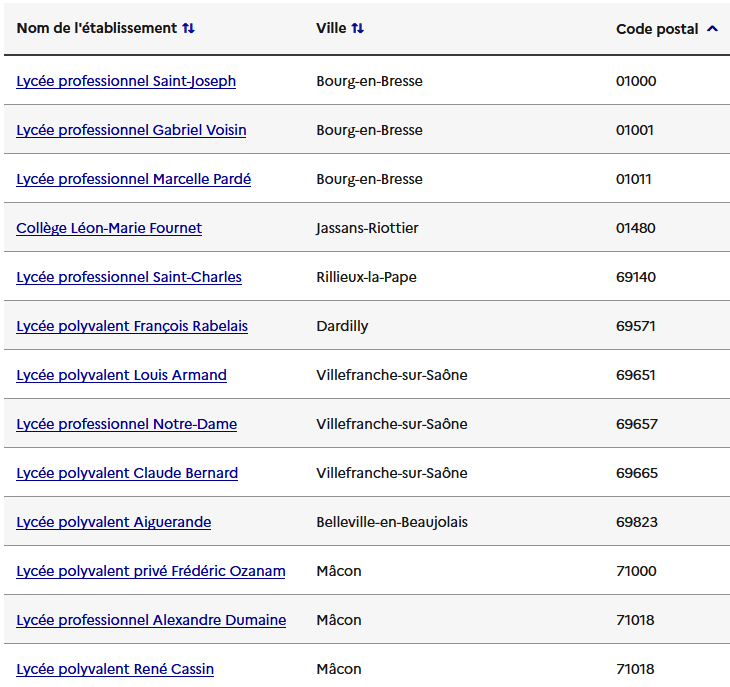
Task: Click the Ville sort arrows icon
Action: pyautogui.click(x=358, y=29)
